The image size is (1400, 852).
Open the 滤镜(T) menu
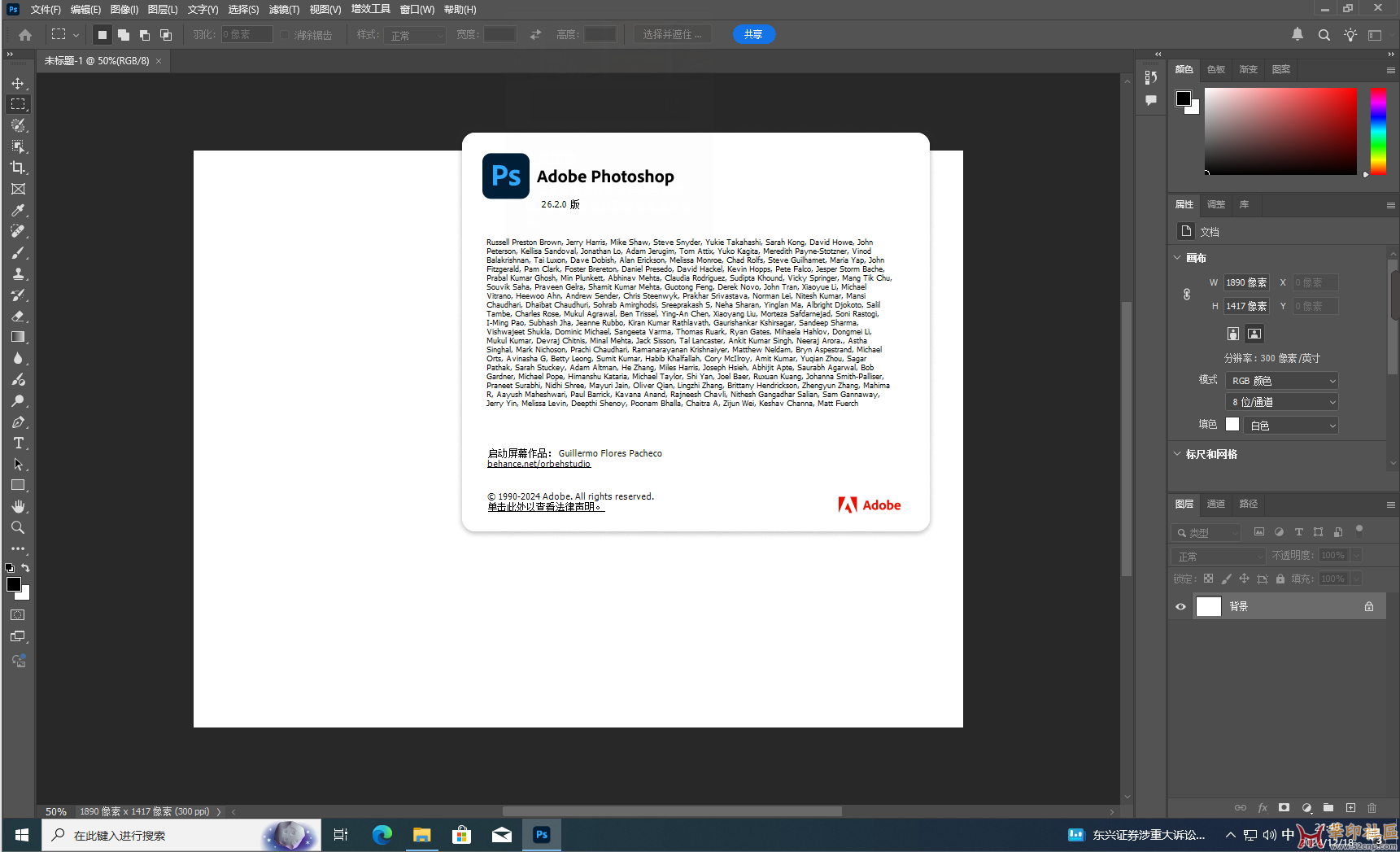284,10
